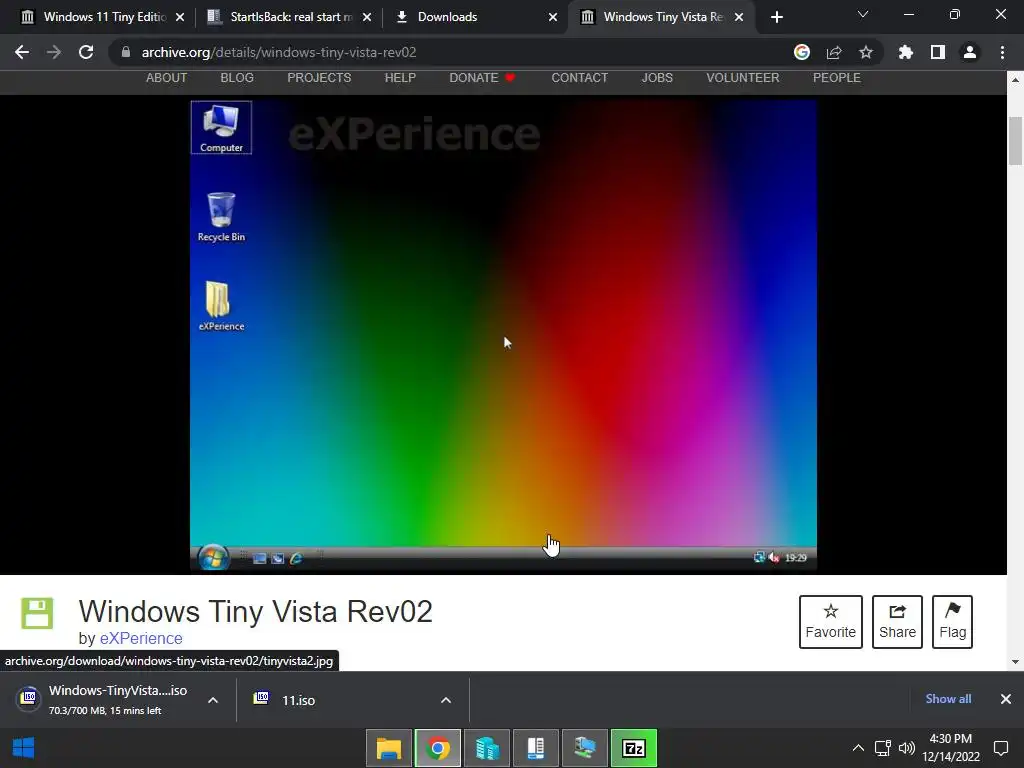Open the PEOPLE link
Screen dimensions: 1024x768
(837, 78)
